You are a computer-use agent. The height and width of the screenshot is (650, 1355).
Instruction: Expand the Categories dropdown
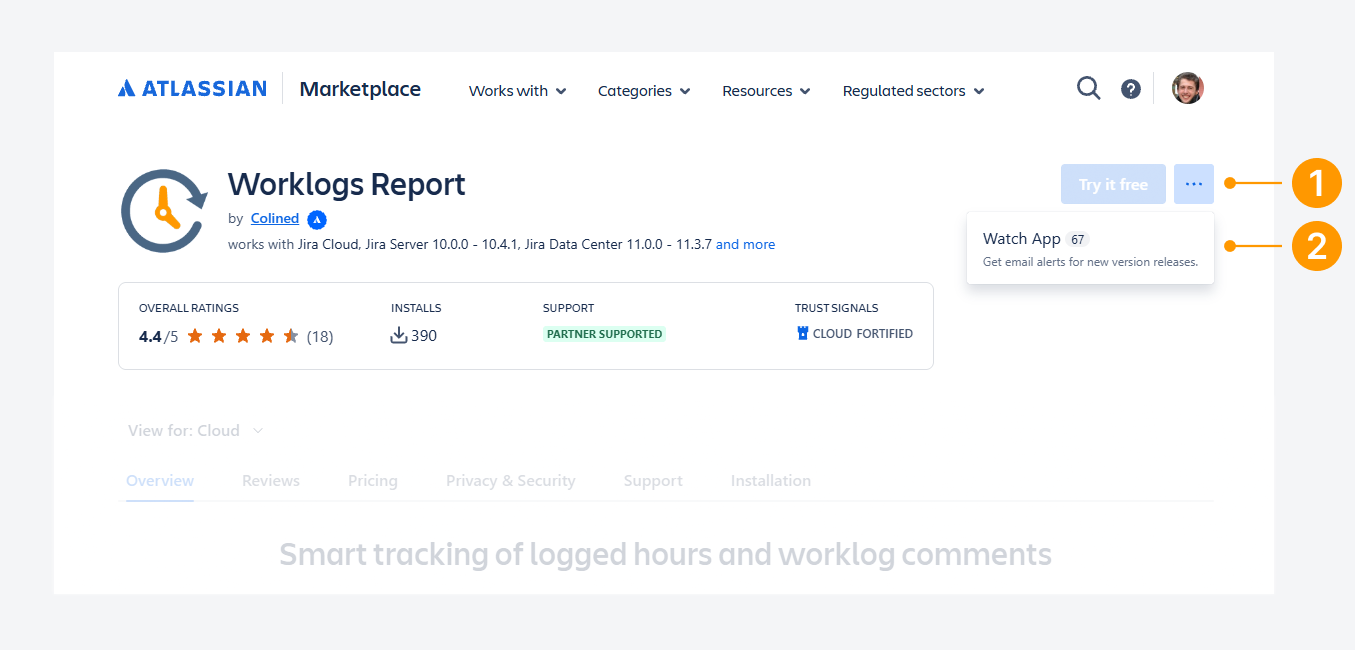(644, 91)
